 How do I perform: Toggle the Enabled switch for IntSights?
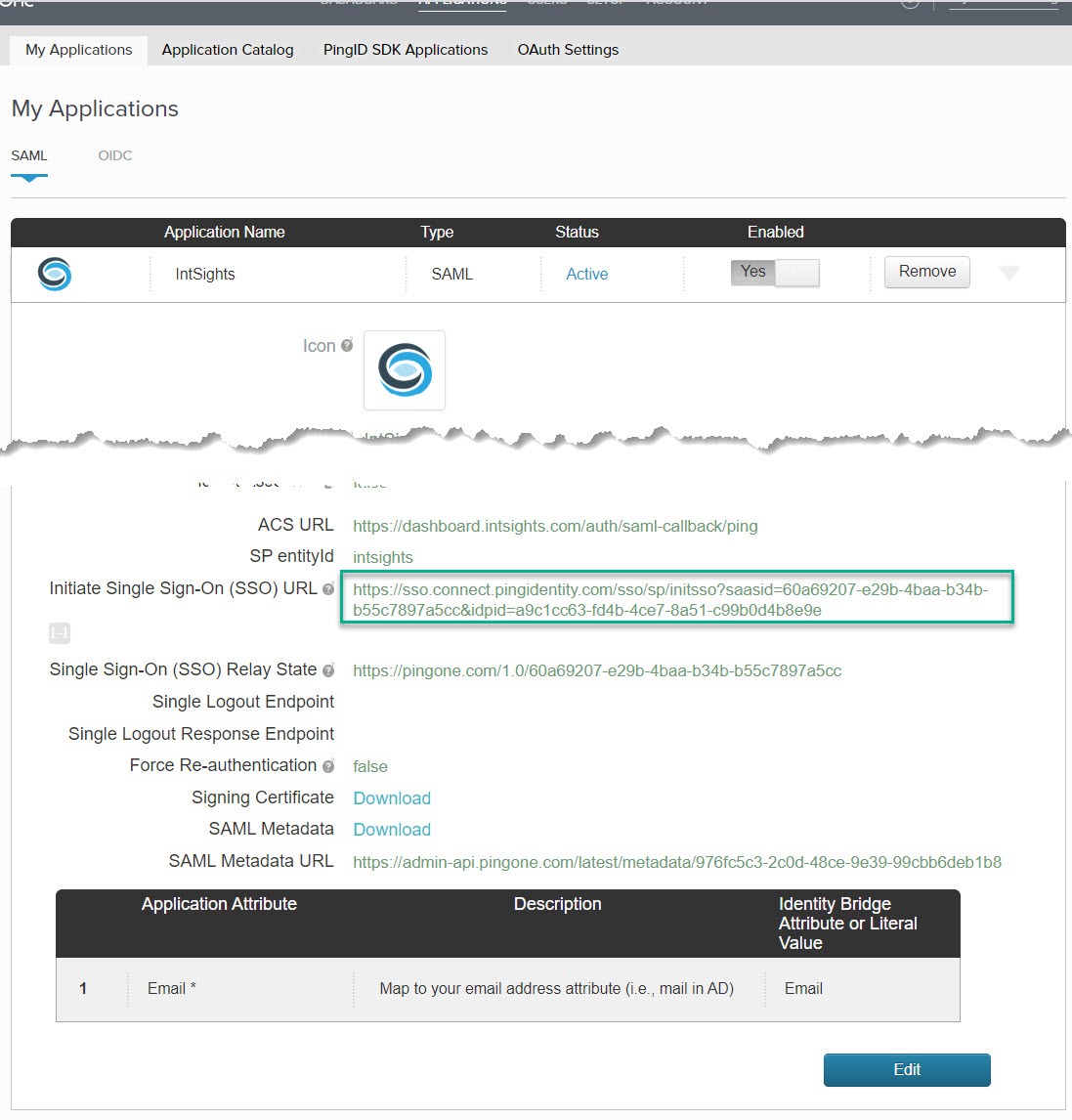tap(775, 273)
